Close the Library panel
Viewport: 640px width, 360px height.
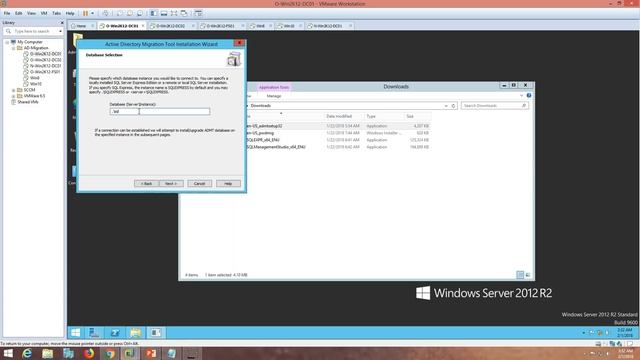tap(62, 23)
